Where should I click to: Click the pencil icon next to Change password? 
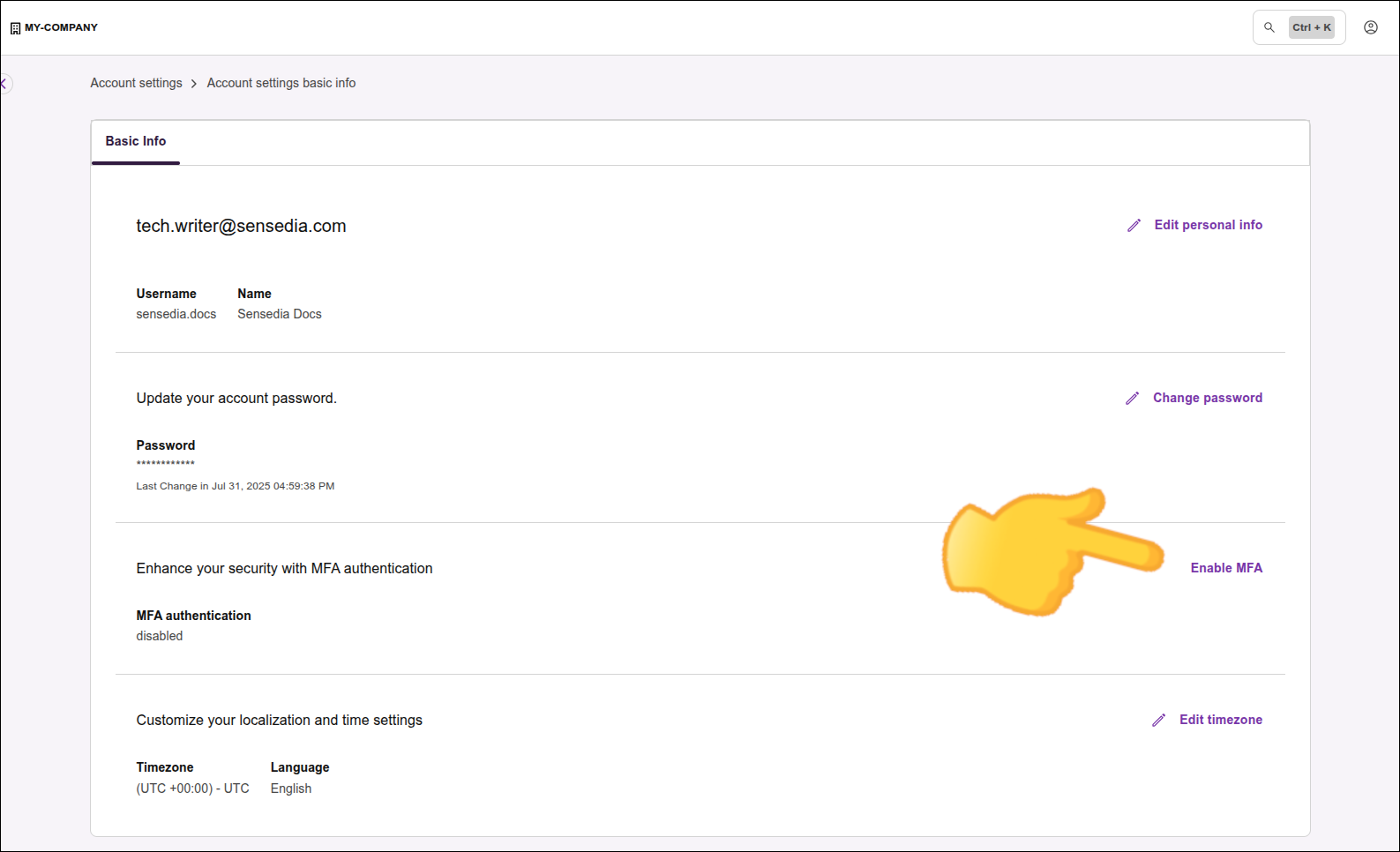(1132, 399)
